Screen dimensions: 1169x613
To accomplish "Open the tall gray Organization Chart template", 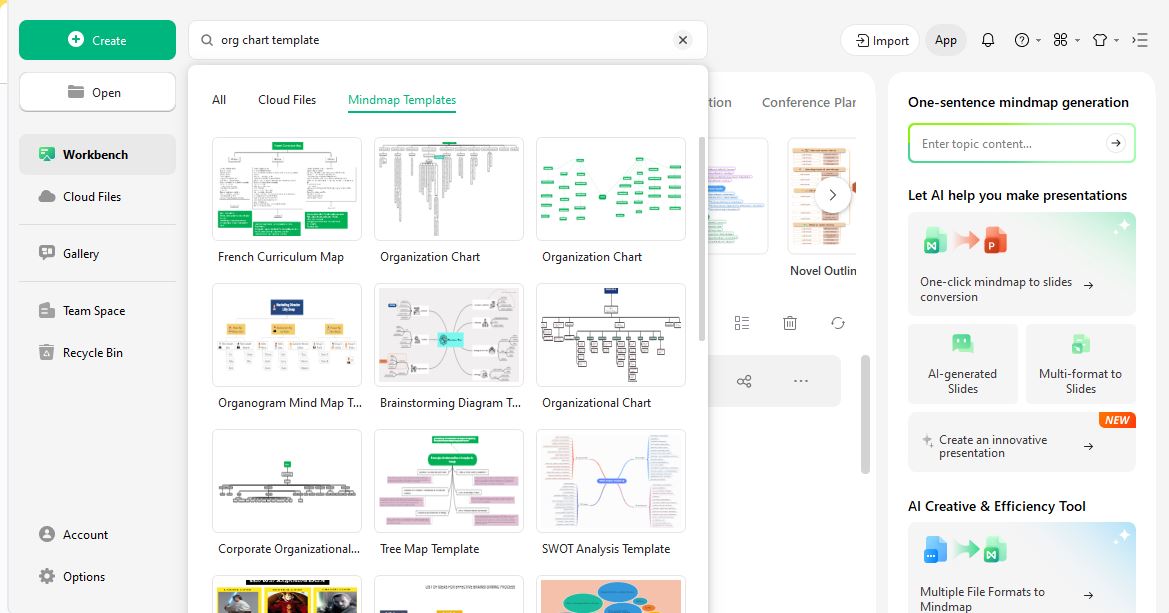I will point(449,189).
